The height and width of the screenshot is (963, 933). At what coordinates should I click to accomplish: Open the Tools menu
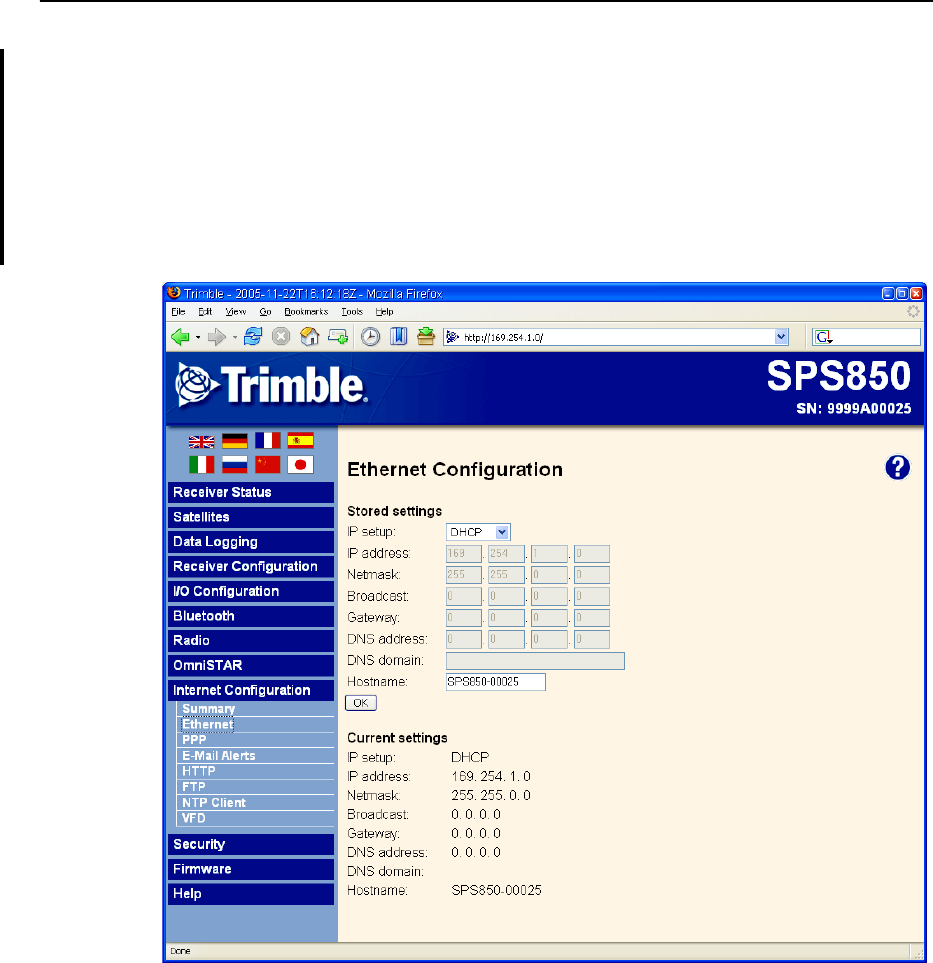pyautogui.click(x=352, y=311)
